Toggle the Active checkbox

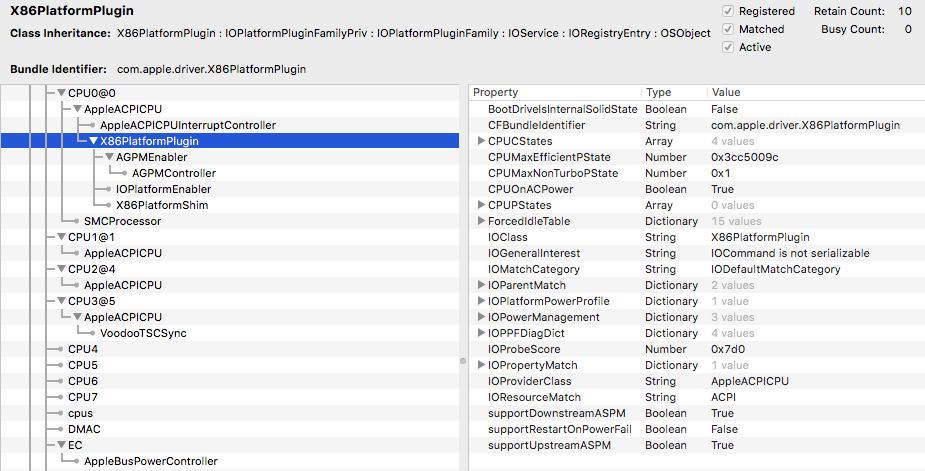pyautogui.click(x=728, y=47)
